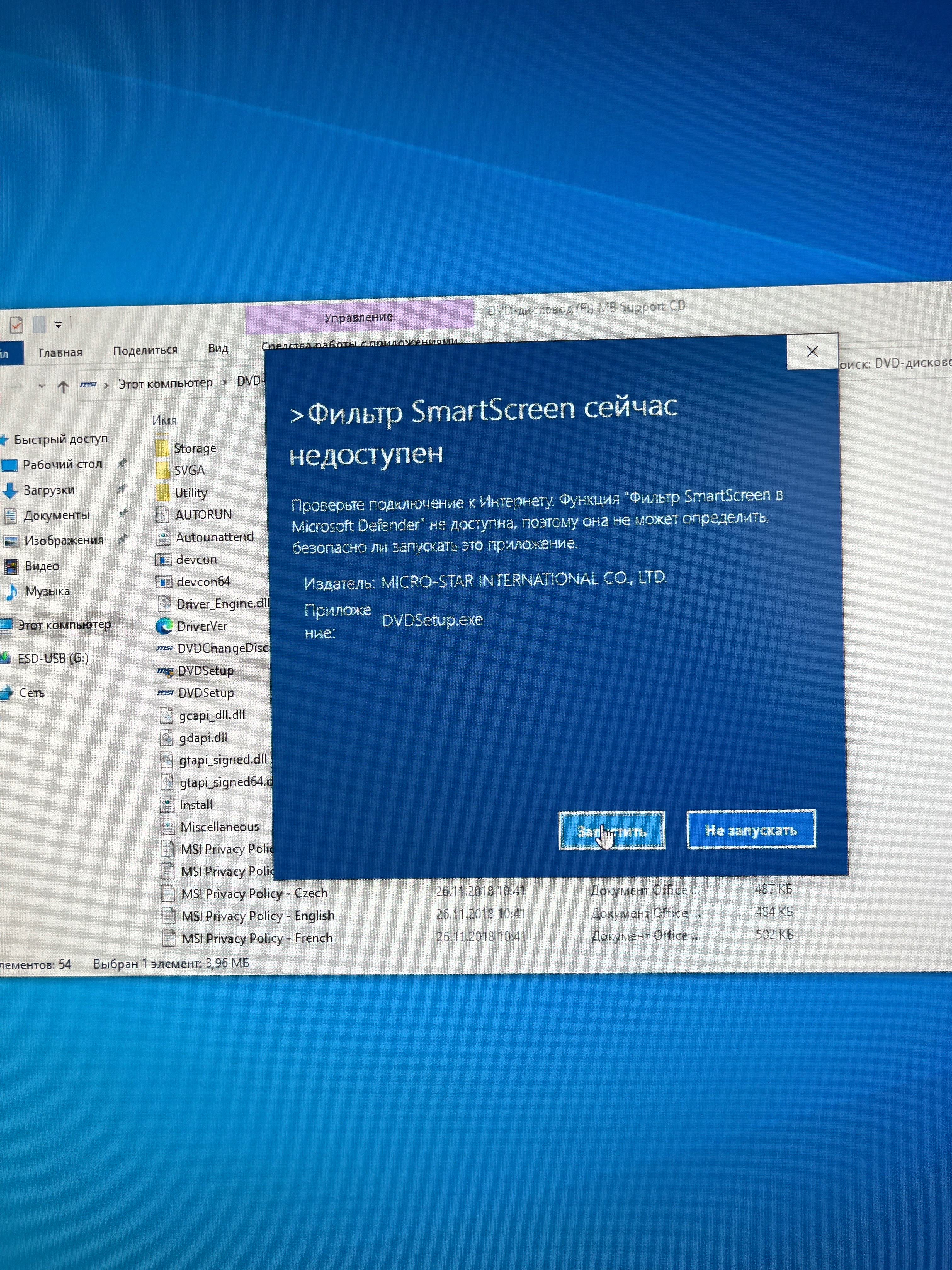Viewport: 952px width, 1270px height.
Task: Click the search box of DVD drive window
Action: (x=895, y=363)
